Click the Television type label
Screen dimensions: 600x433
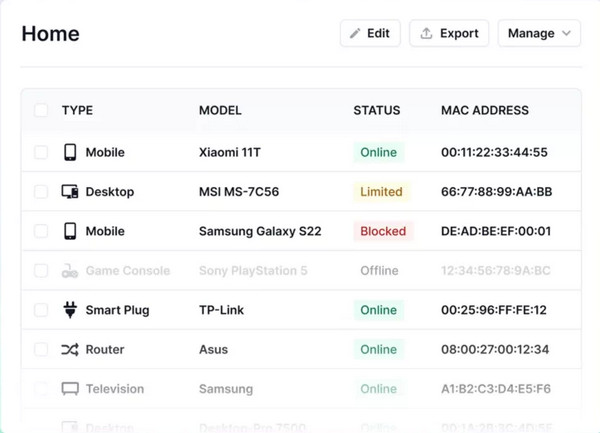click(x=115, y=389)
